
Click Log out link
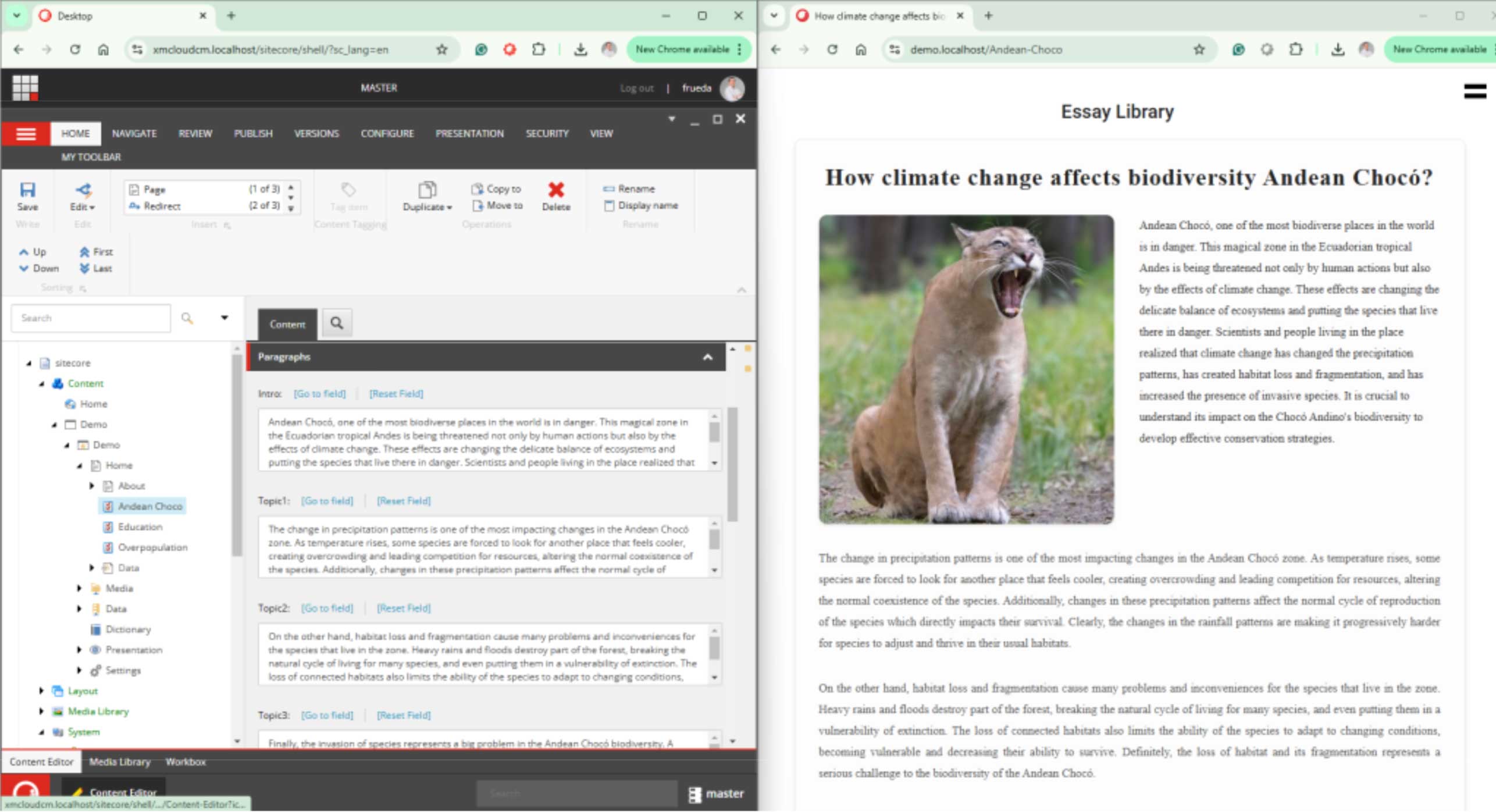[636, 88]
